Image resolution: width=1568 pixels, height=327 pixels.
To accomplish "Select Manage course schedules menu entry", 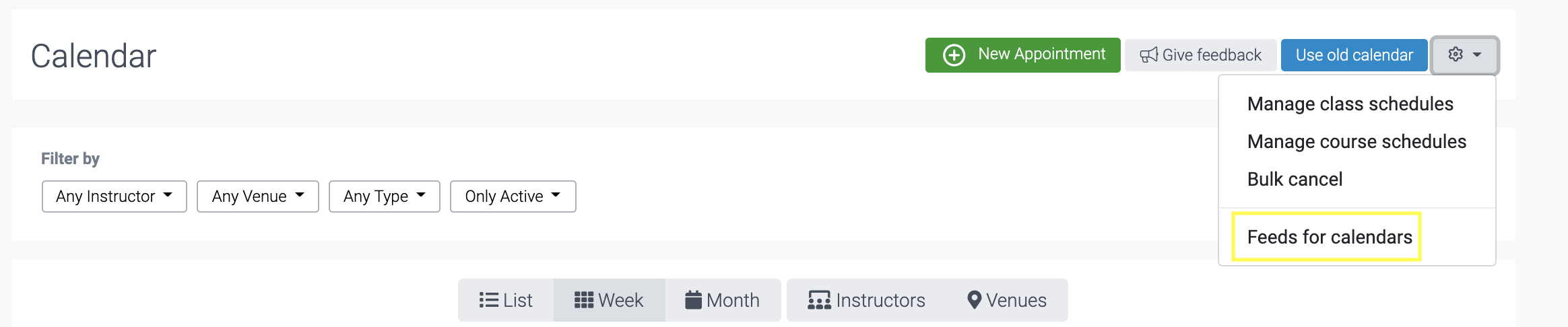I will (x=1357, y=142).
